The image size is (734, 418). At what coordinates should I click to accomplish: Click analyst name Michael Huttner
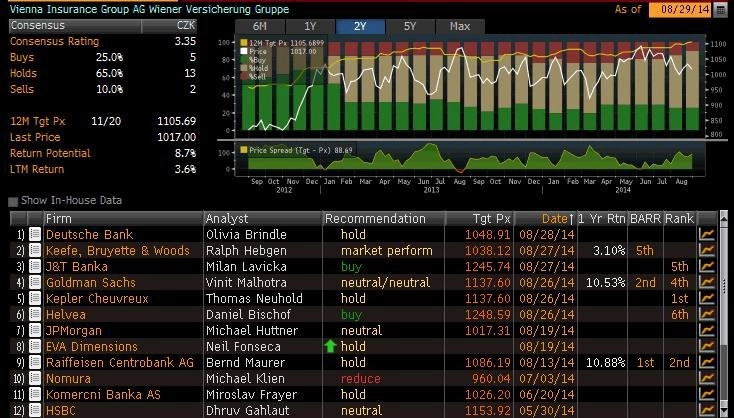(x=252, y=330)
